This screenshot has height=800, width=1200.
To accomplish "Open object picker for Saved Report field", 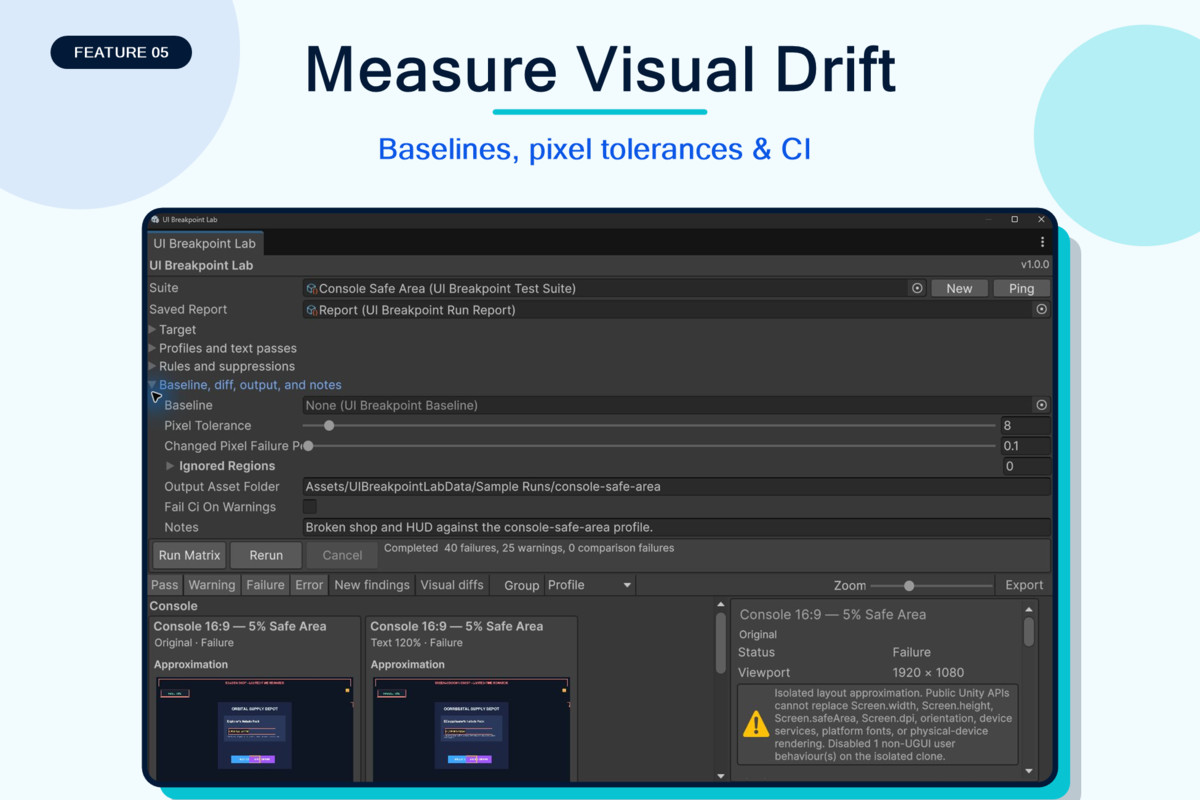I will 1041,309.
